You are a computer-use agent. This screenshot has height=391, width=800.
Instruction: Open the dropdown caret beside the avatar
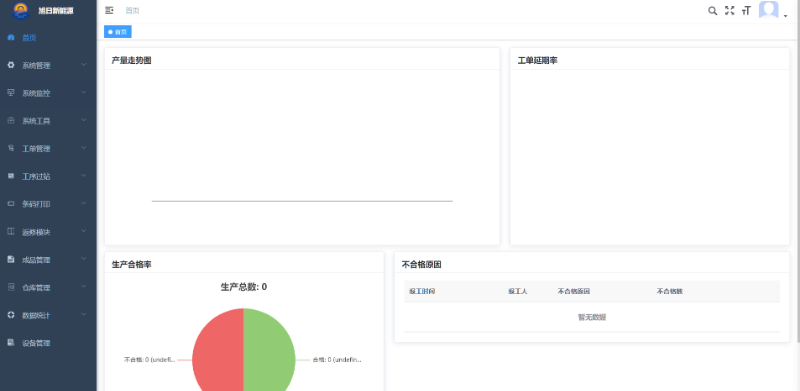click(x=786, y=16)
